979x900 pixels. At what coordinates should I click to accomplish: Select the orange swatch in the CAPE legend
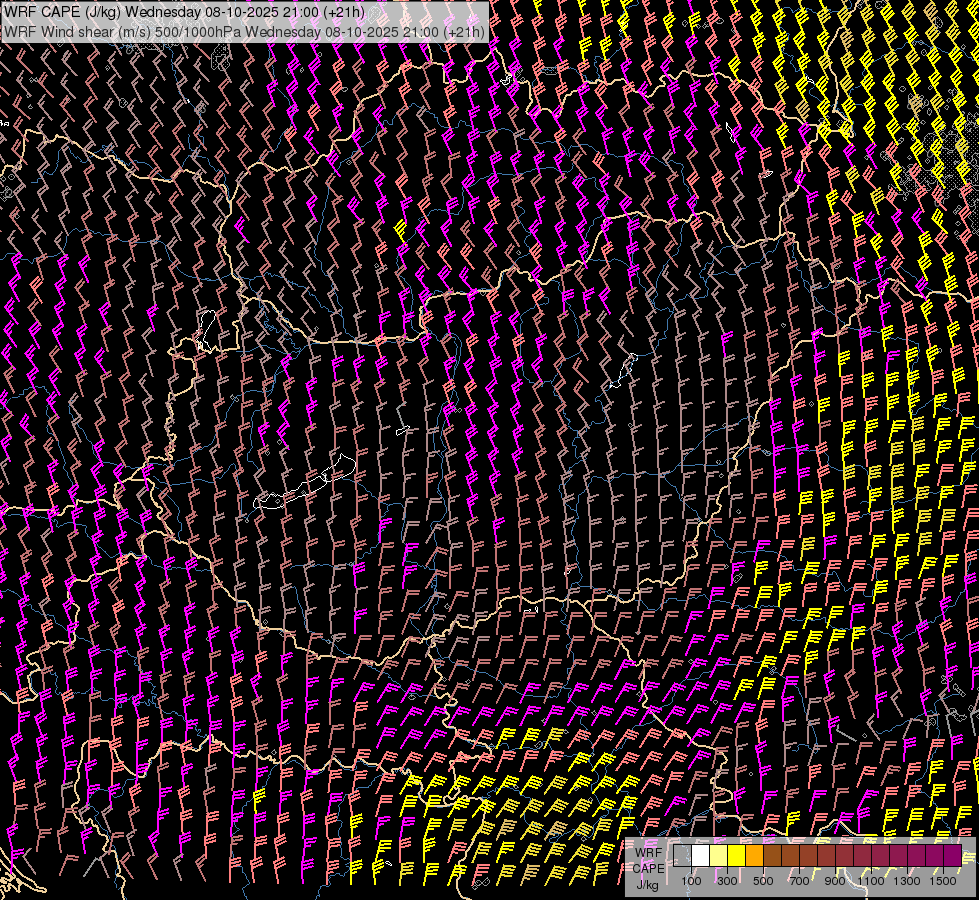(754, 856)
